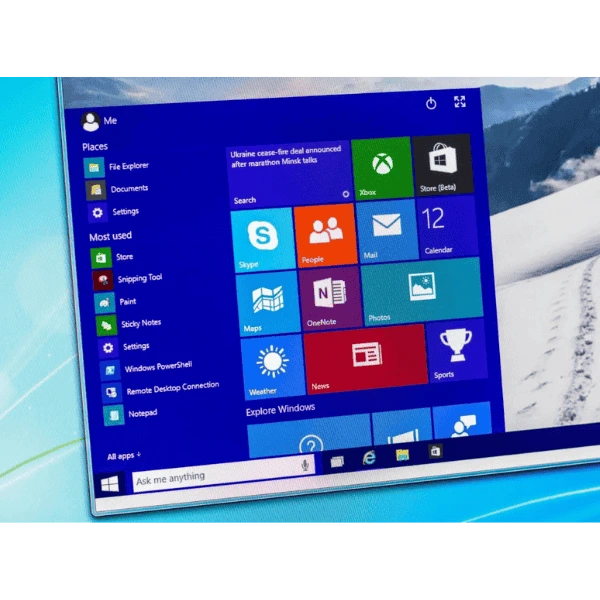The width and height of the screenshot is (600, 600).
Task: Click the power button icon
Action: [431, 103]
